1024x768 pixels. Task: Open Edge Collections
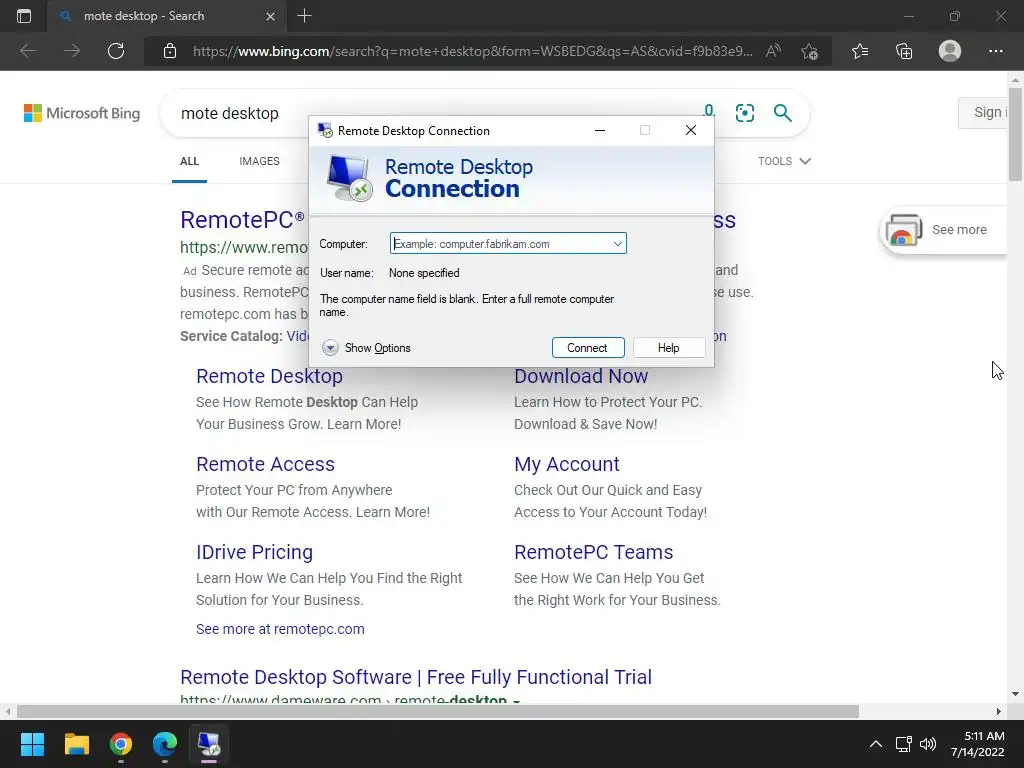904,51
